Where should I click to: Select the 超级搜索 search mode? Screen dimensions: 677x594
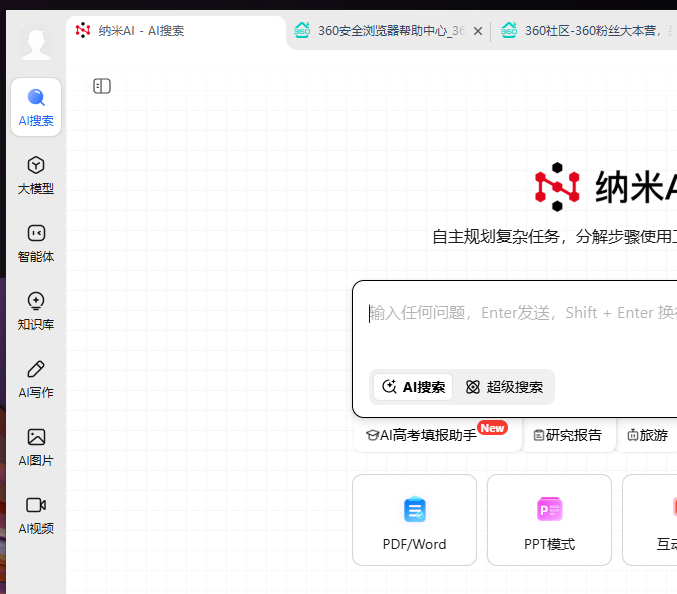pos(504,387)
